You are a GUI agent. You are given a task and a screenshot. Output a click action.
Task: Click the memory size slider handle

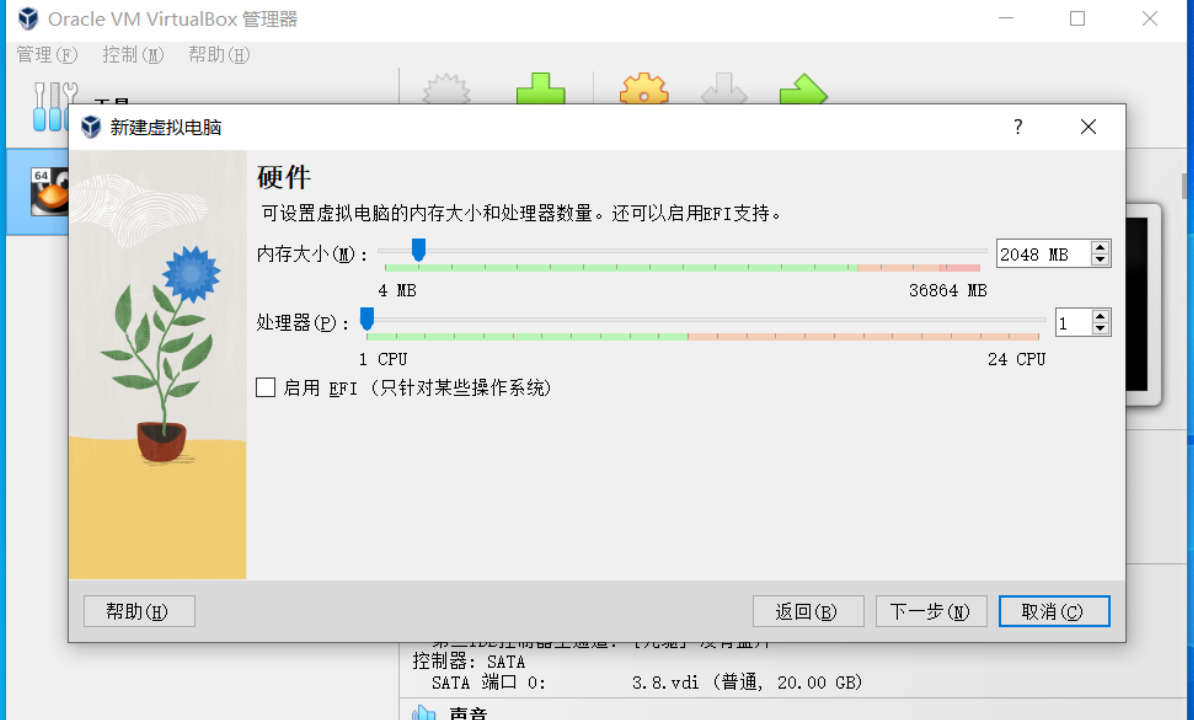(418, 250)
